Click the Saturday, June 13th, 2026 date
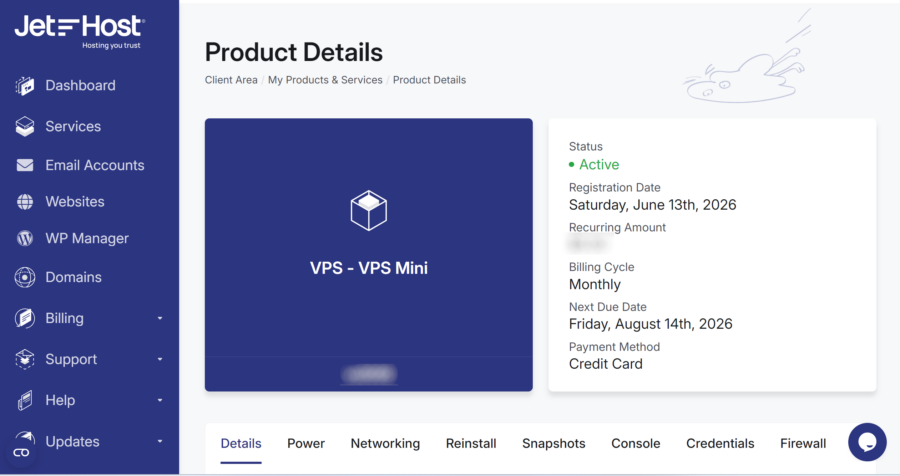The image size is (900, 476). 652,205
